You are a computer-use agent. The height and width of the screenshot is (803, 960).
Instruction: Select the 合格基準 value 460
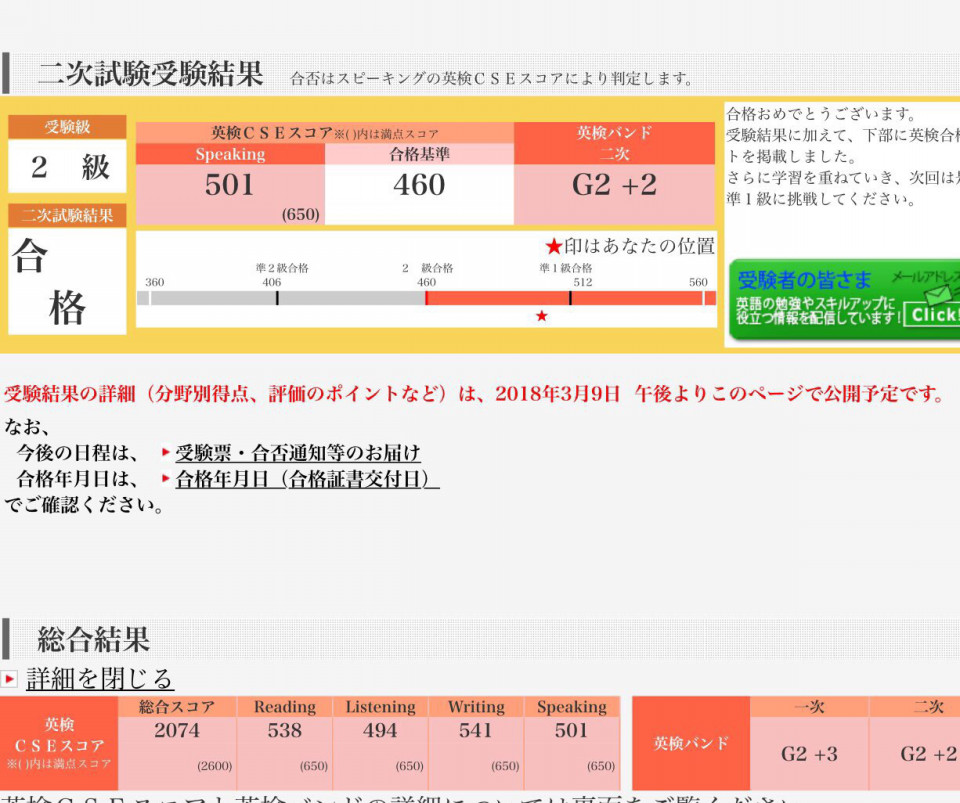[x=419, y=185]
